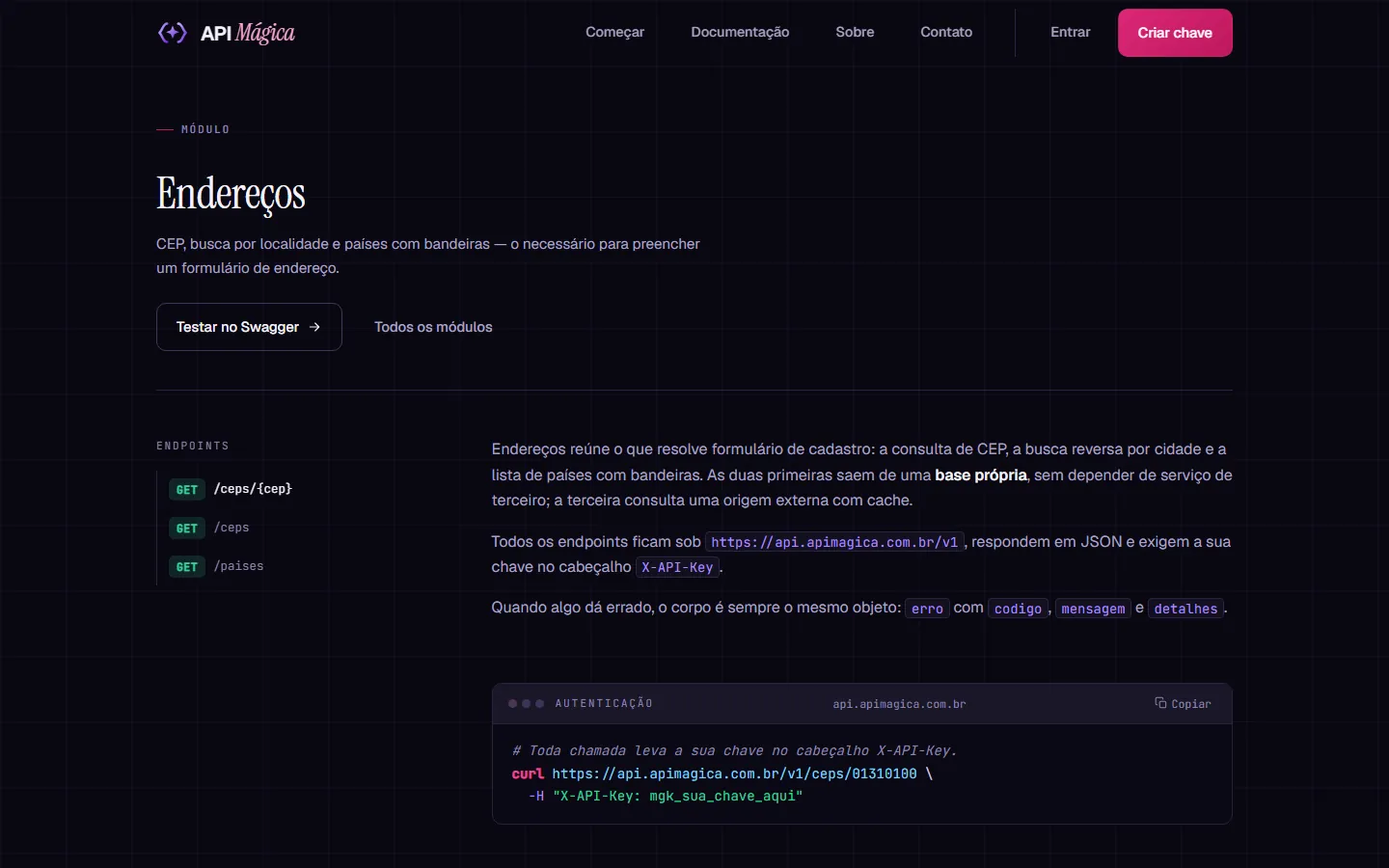Click the inline code tag 'codigo'
1389x868 pixels.
point(1018,609)
